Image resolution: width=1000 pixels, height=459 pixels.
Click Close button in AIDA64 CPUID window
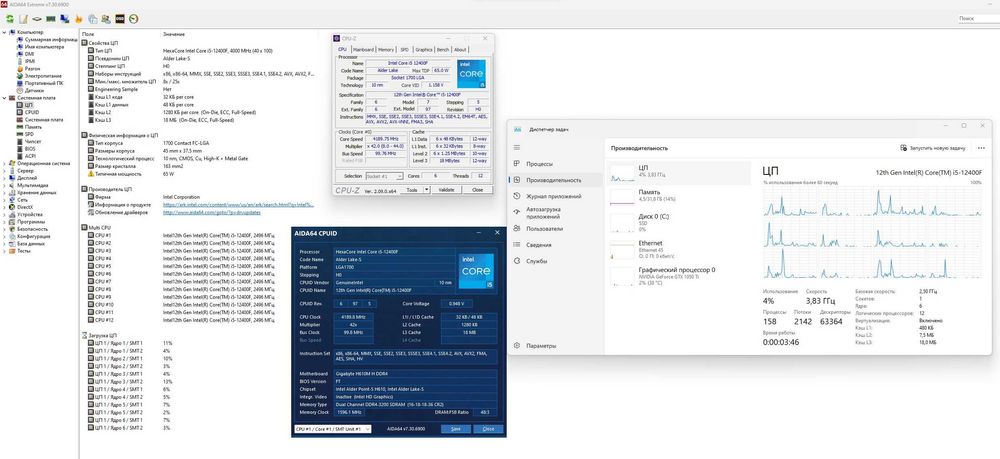pyautogui.click(x=489, y=429)
